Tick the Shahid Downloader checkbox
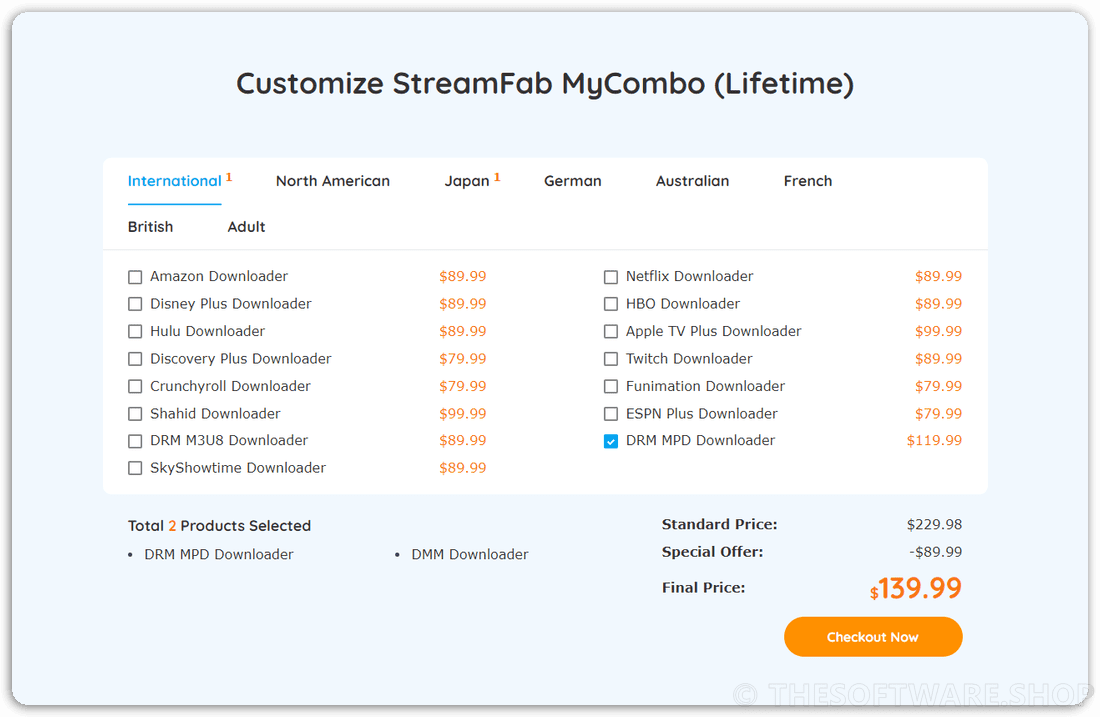 [x=135, y=414]
